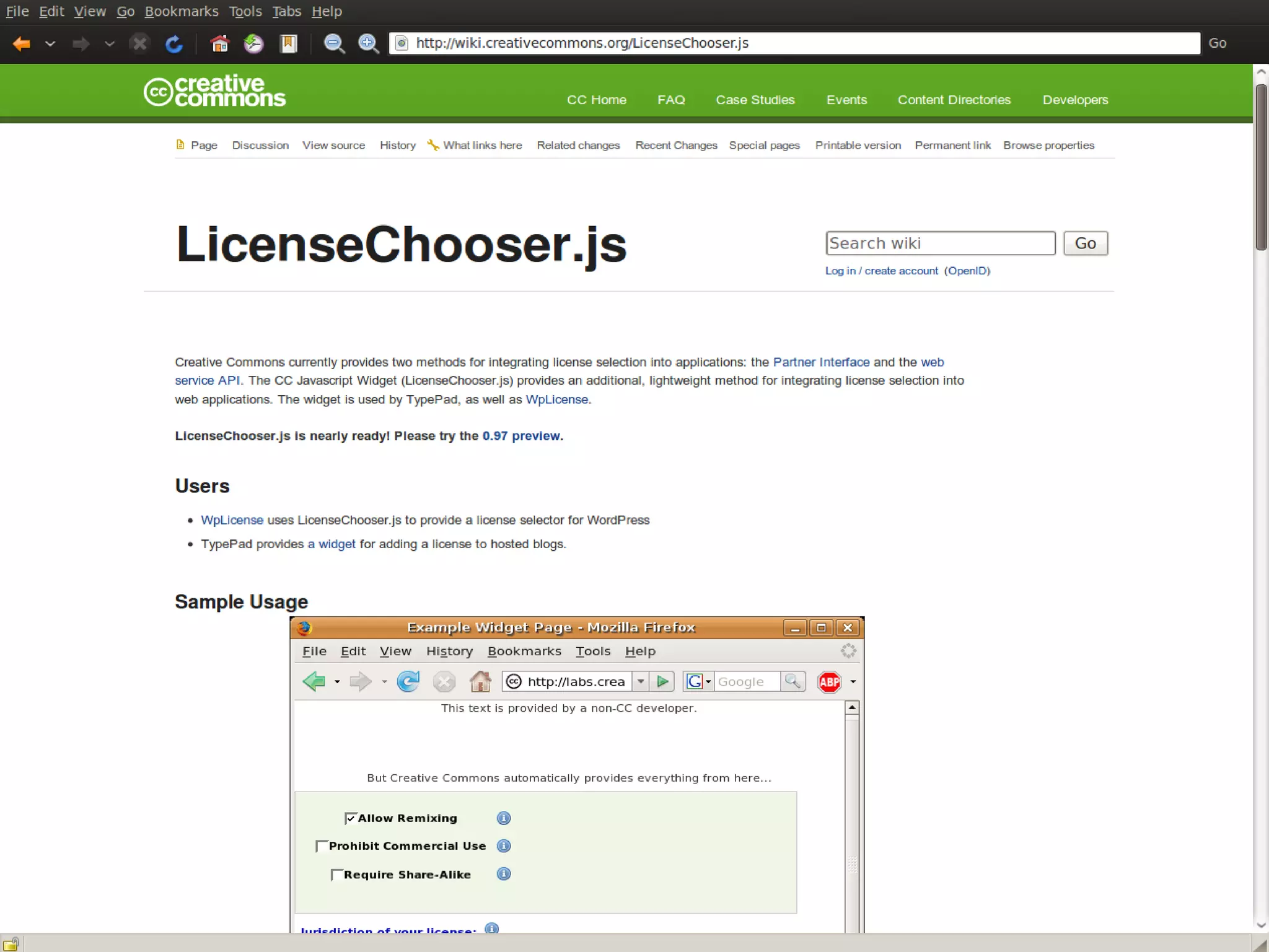Expand the Forward history dropdown arrow

(x=110, y=43)
